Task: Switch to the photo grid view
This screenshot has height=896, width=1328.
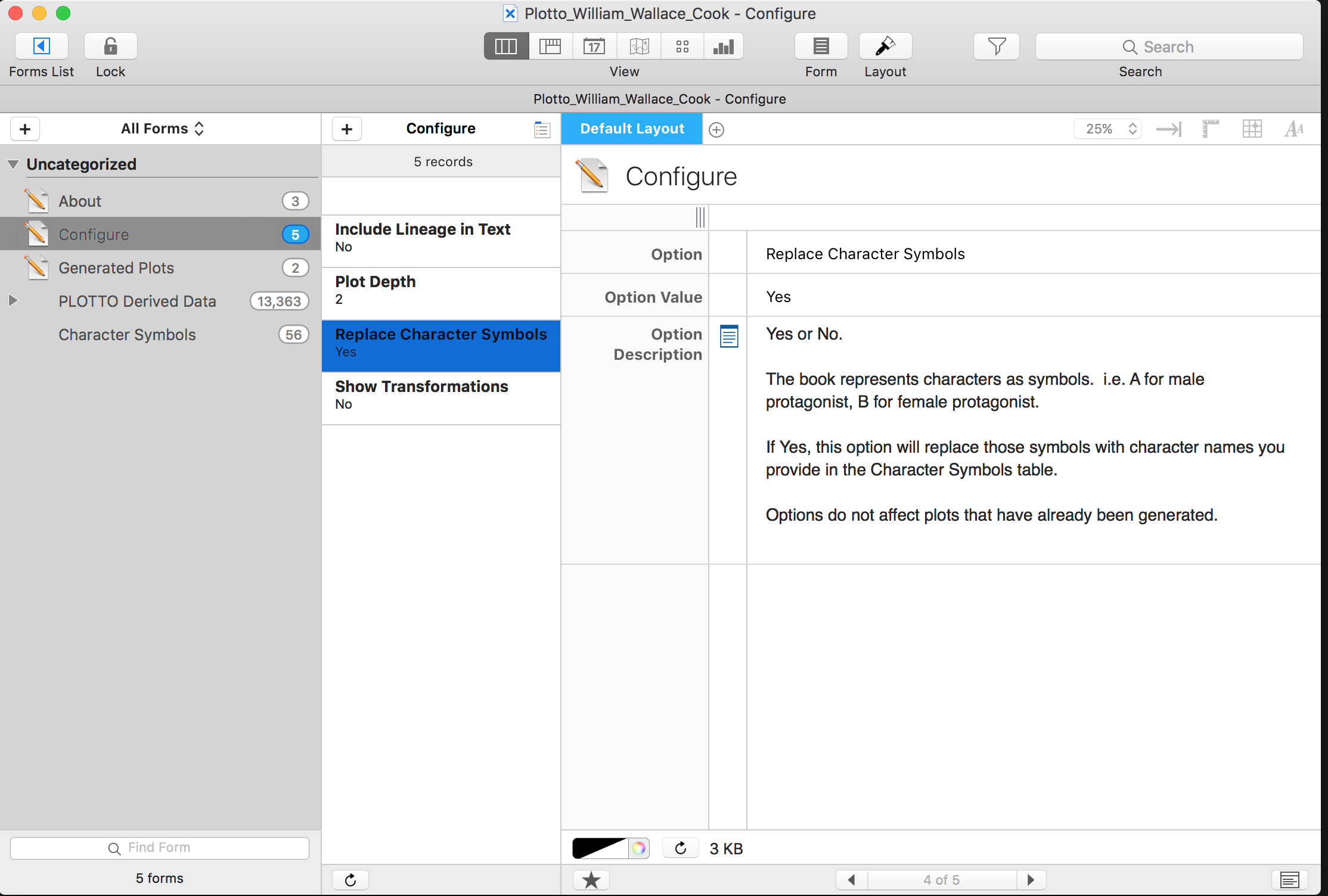Action: (x=682, y=46)
